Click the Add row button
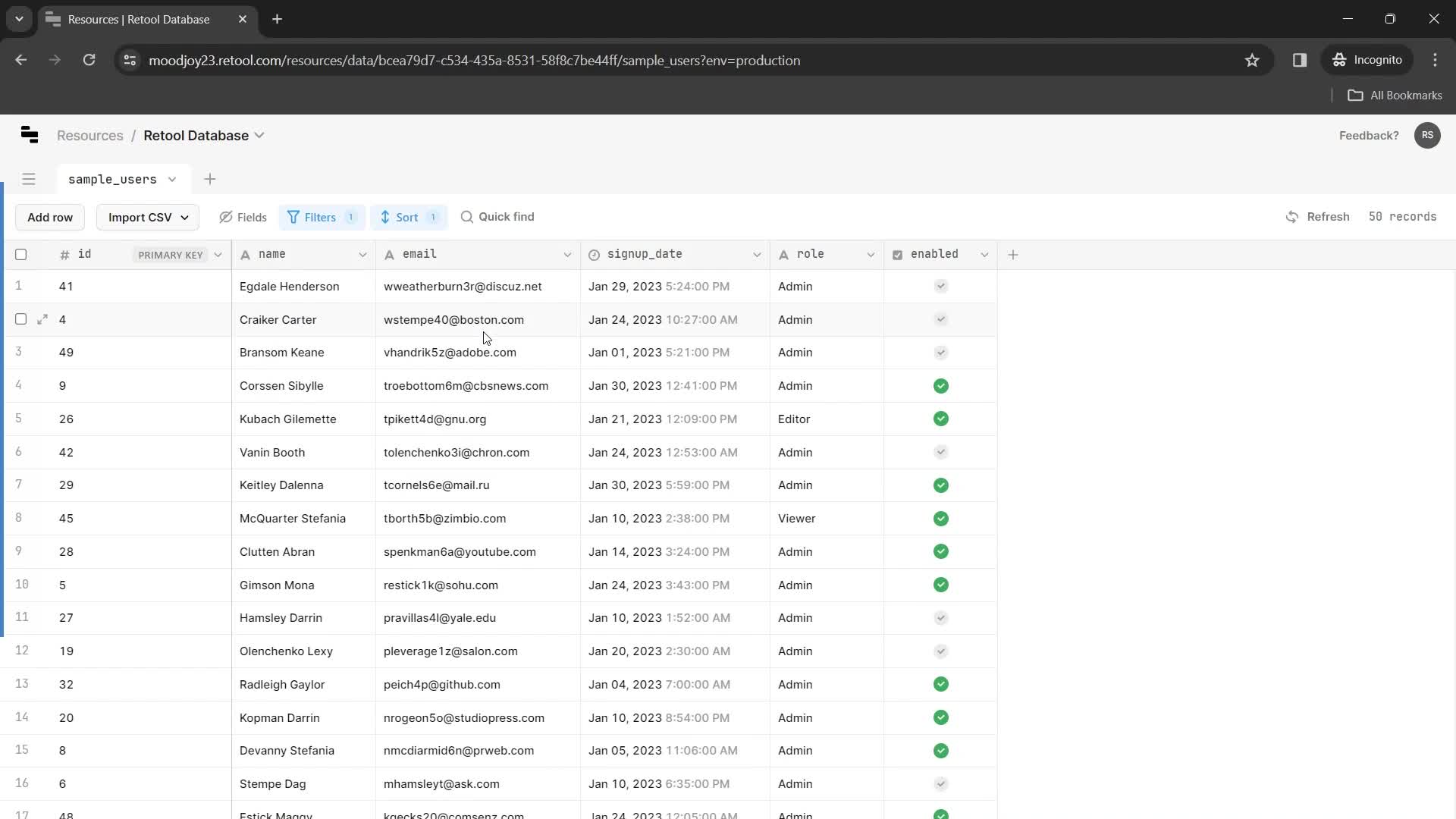1456x819 pixels. [50, 217]
